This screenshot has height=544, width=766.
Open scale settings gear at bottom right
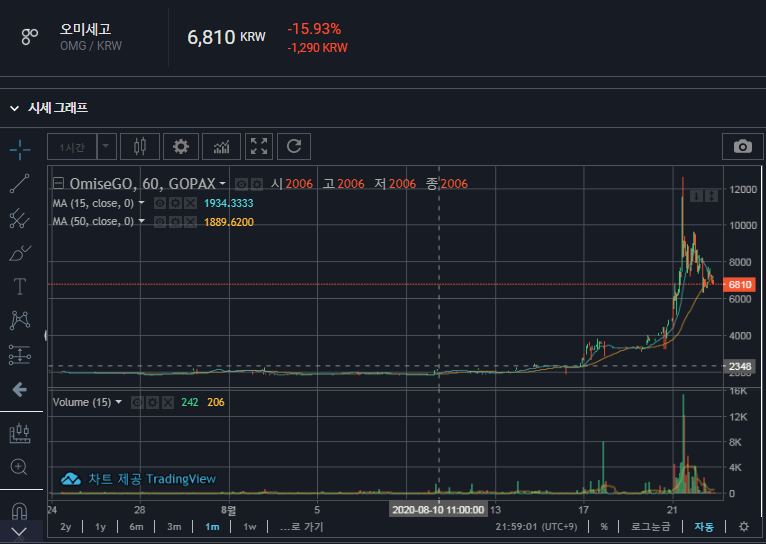(x=744, y=526)
